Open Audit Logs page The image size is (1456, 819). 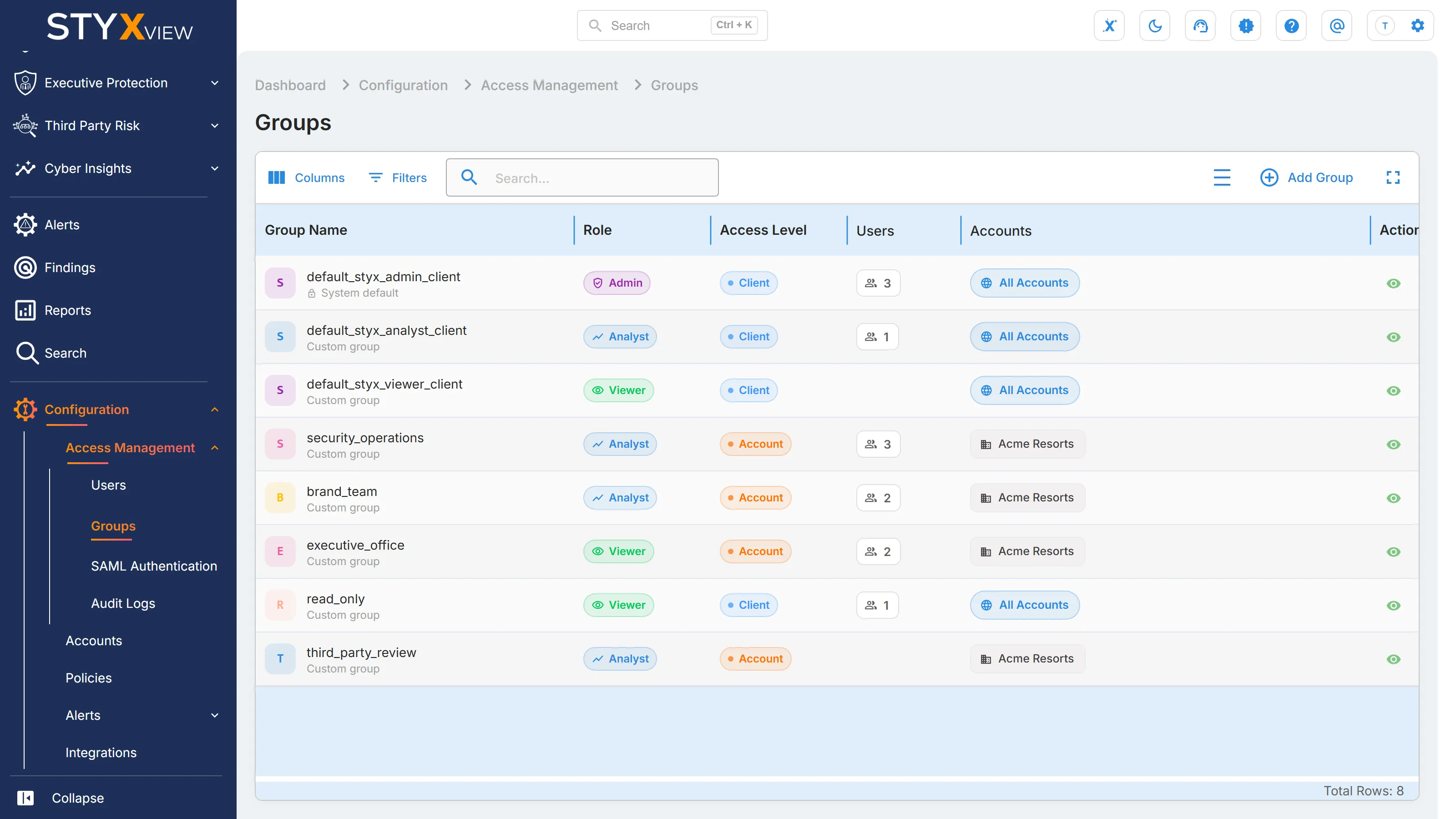tap(123, 603)
